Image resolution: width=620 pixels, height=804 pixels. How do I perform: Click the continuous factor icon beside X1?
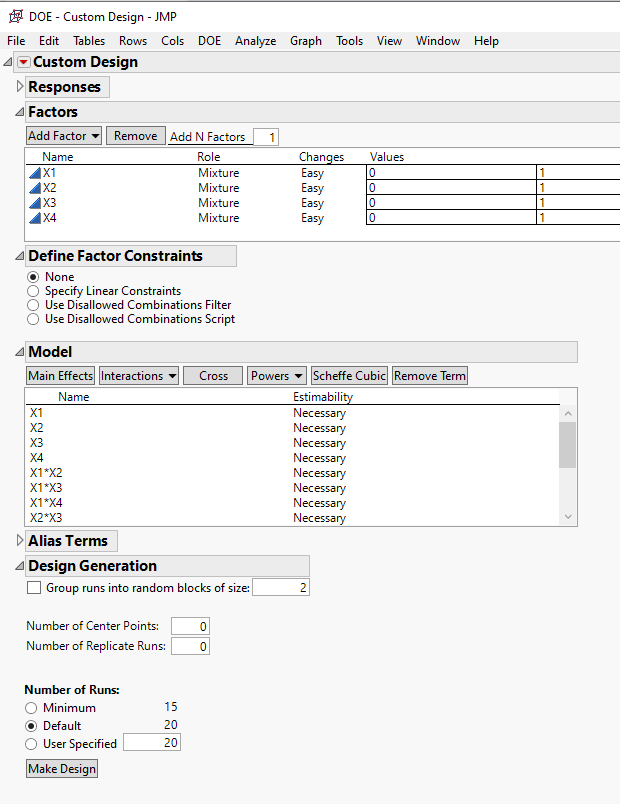tap(37, 172)
